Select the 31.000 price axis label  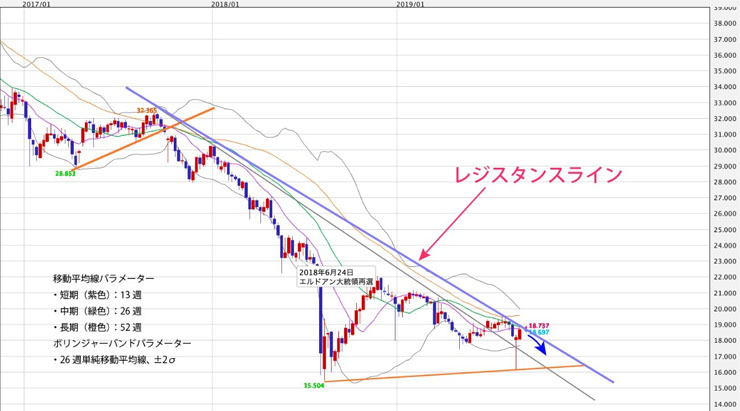point(726,134)
